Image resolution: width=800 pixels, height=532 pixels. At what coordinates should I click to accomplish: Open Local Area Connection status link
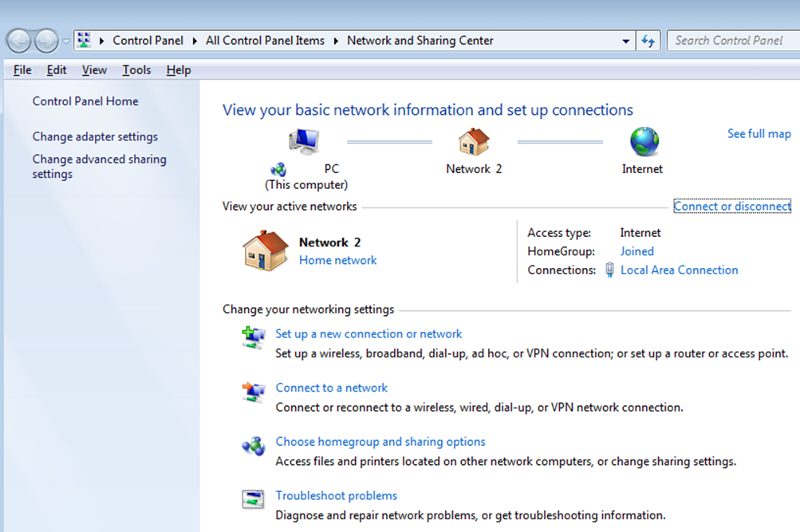click(x=679, y=270)
